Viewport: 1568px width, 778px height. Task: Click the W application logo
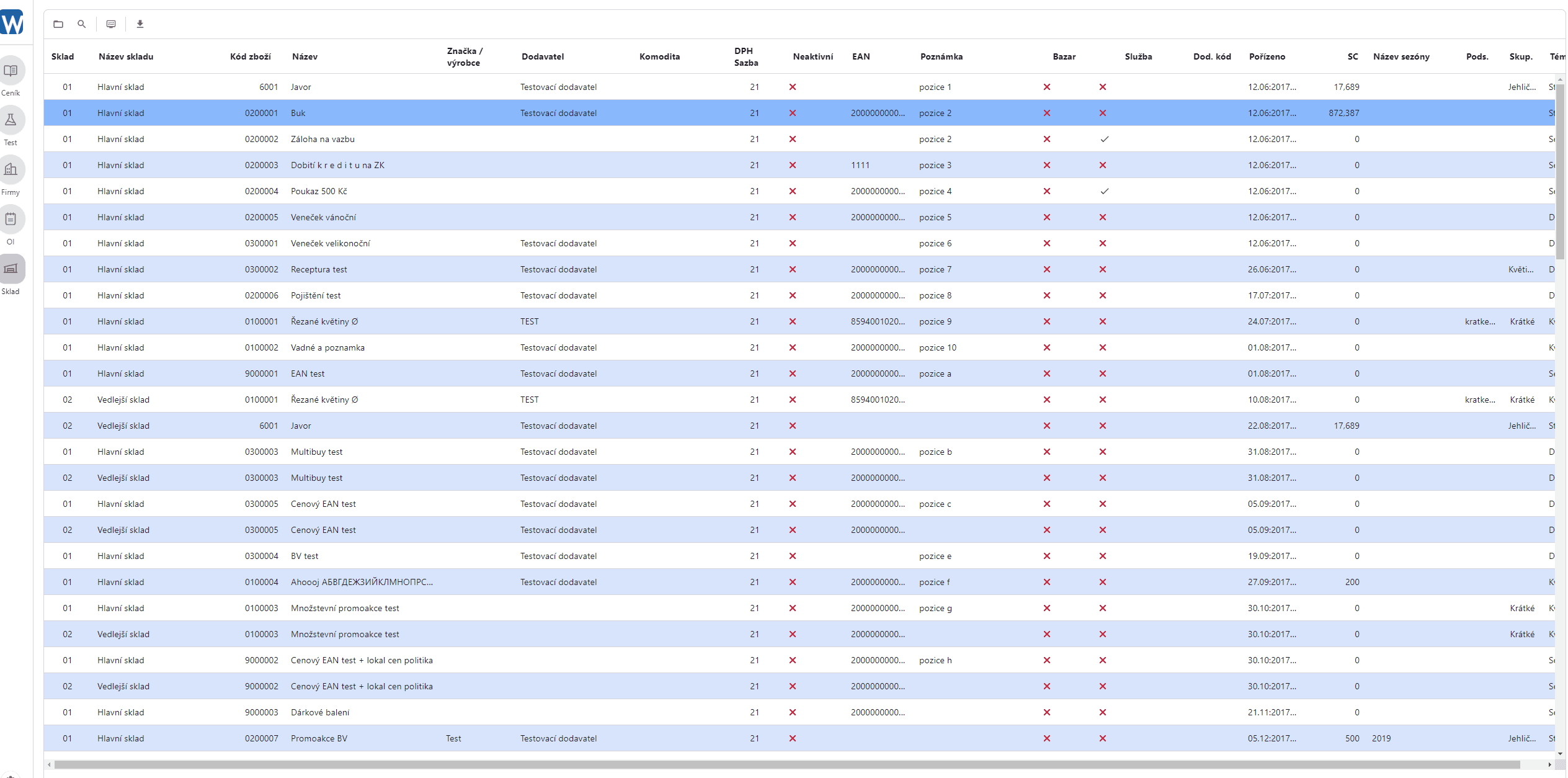tap(12, 22)
